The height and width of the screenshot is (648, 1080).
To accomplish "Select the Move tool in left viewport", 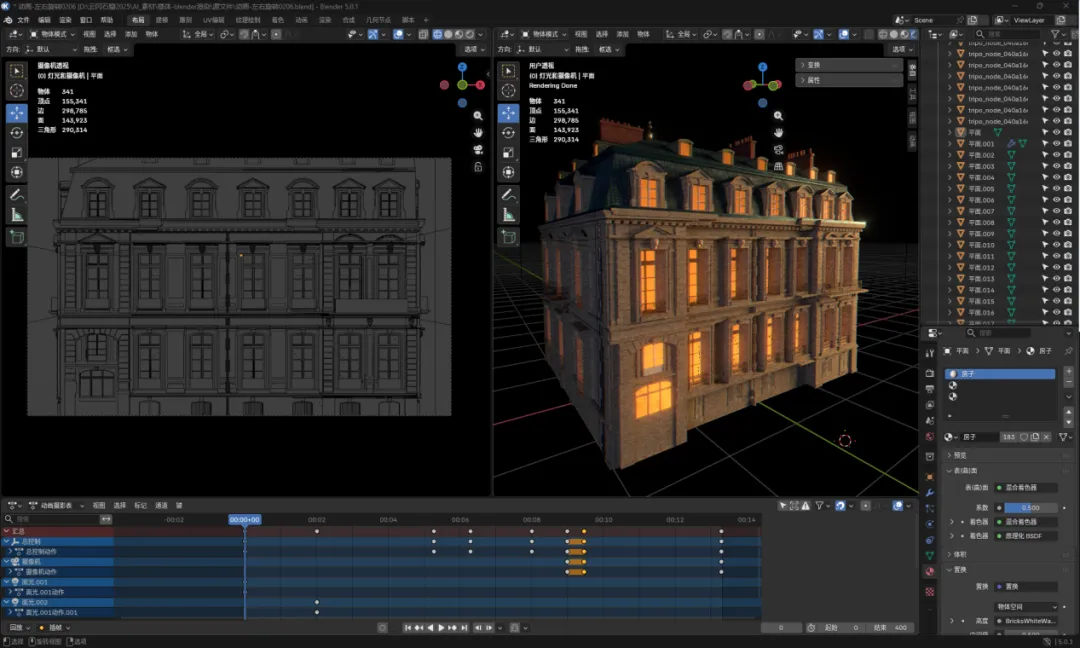I will 17,113.
